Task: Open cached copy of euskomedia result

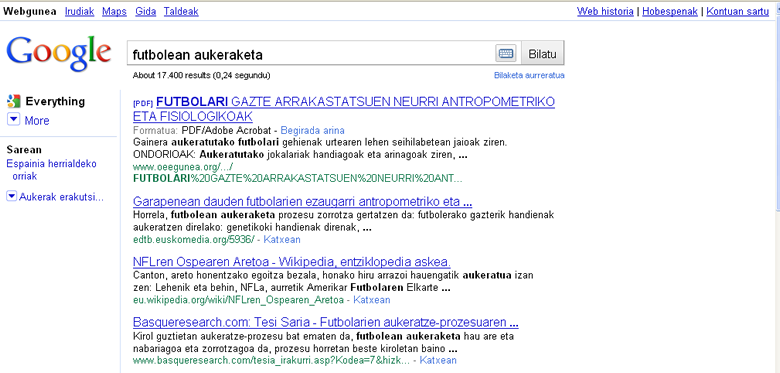Action: point(282,240)
